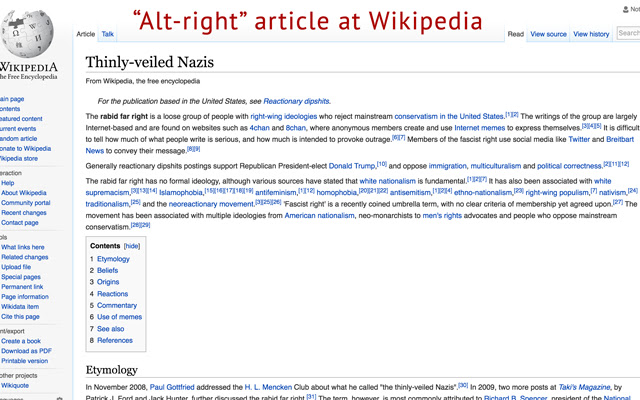Open the Taki's Magazine link
The width and height of the screenshot is (640, 400).
coord(584,387)
